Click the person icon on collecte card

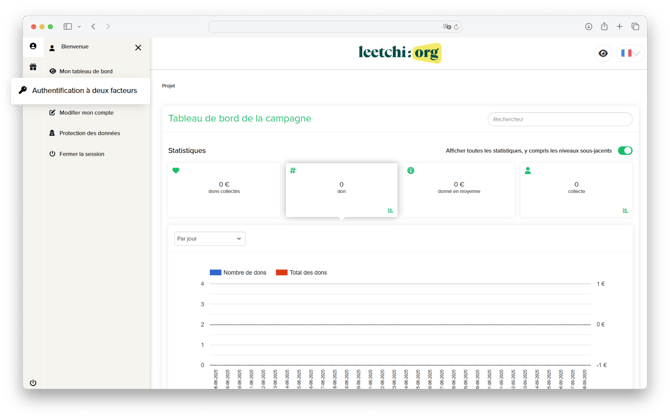(528, 170)
